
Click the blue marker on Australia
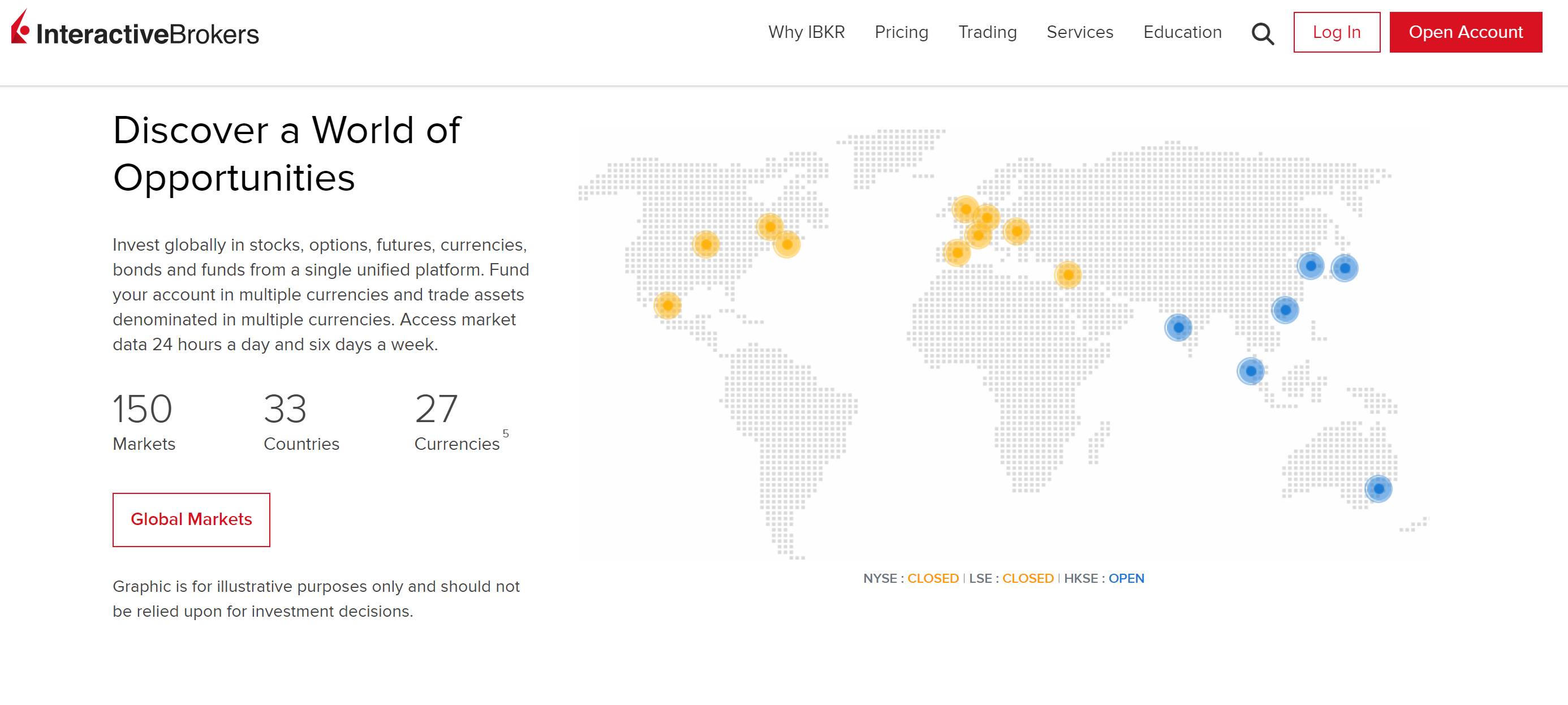pos(1378,488)
